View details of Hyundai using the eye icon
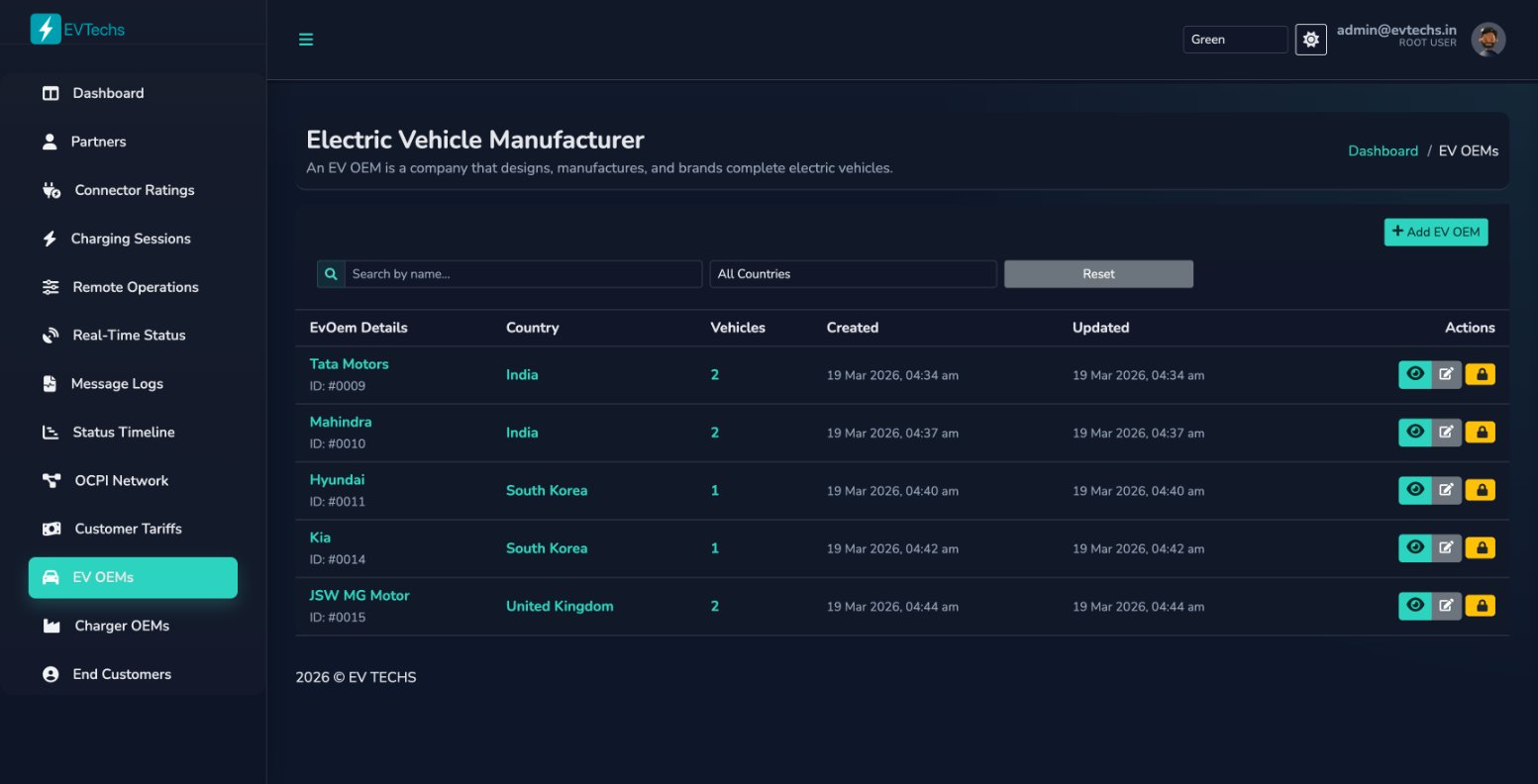 tap(1415, 489)
